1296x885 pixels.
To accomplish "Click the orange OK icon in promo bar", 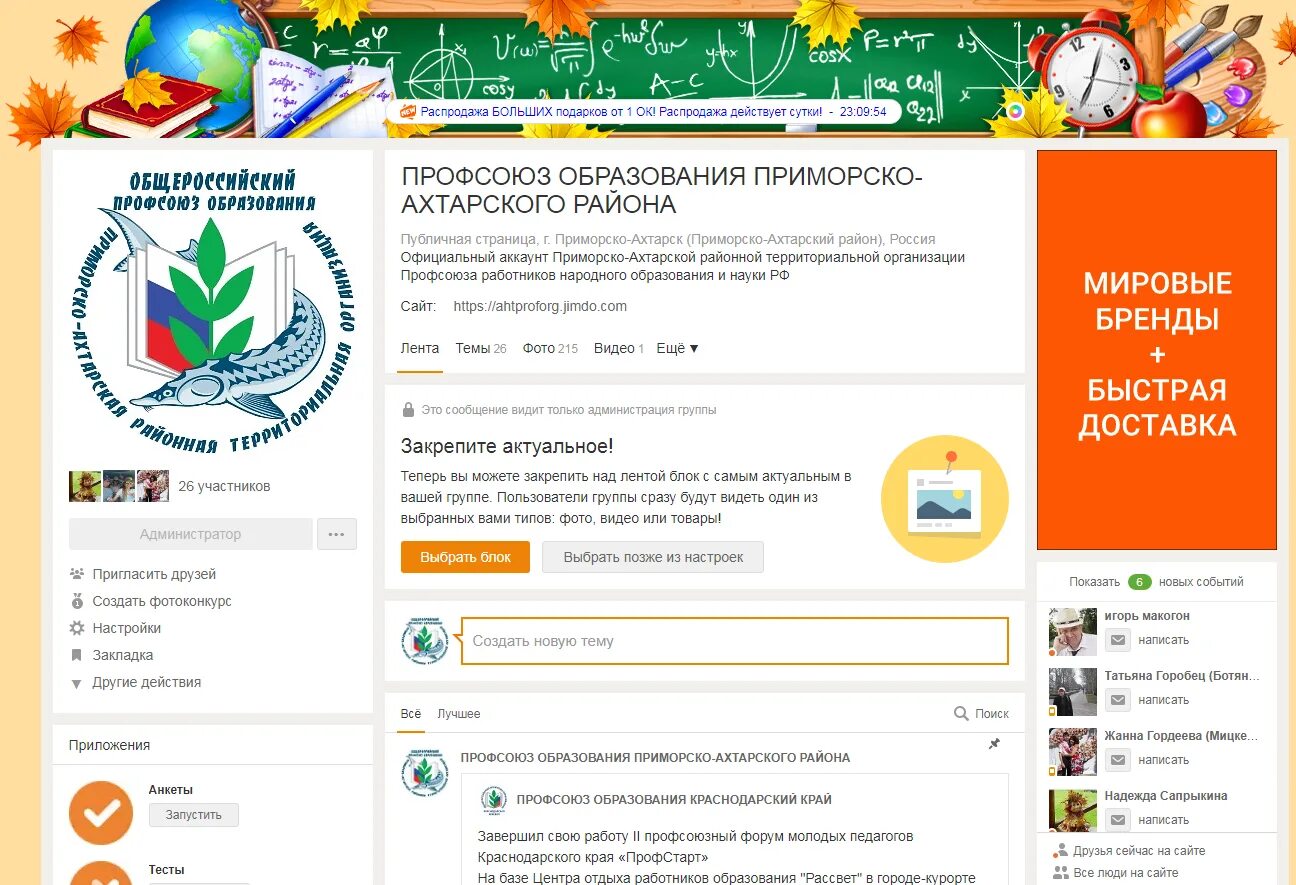I will click(x=407, y=112).
